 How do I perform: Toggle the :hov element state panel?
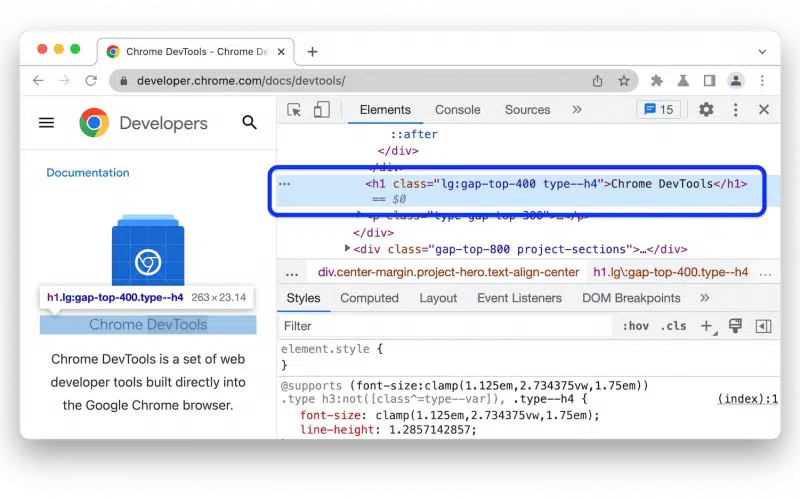click(635, 326)
